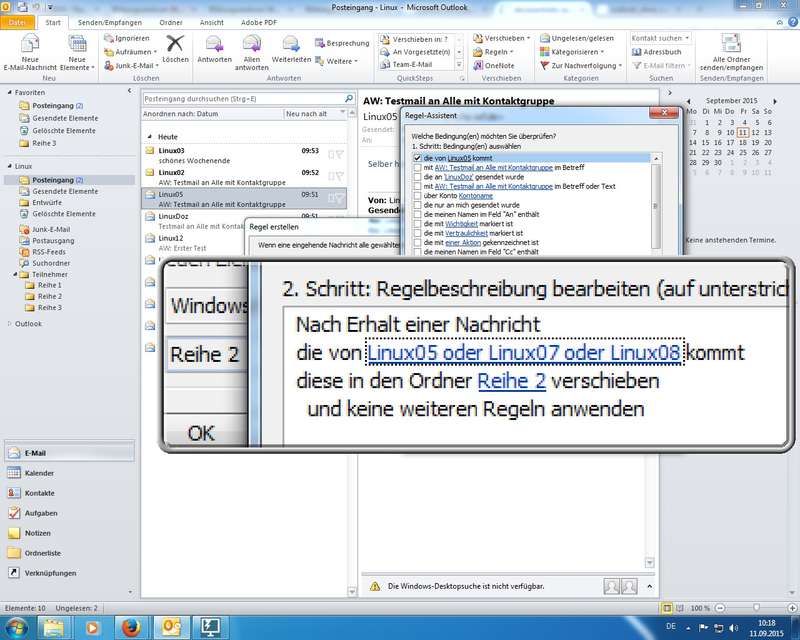Collapse the Heute message group

point(149,137)
